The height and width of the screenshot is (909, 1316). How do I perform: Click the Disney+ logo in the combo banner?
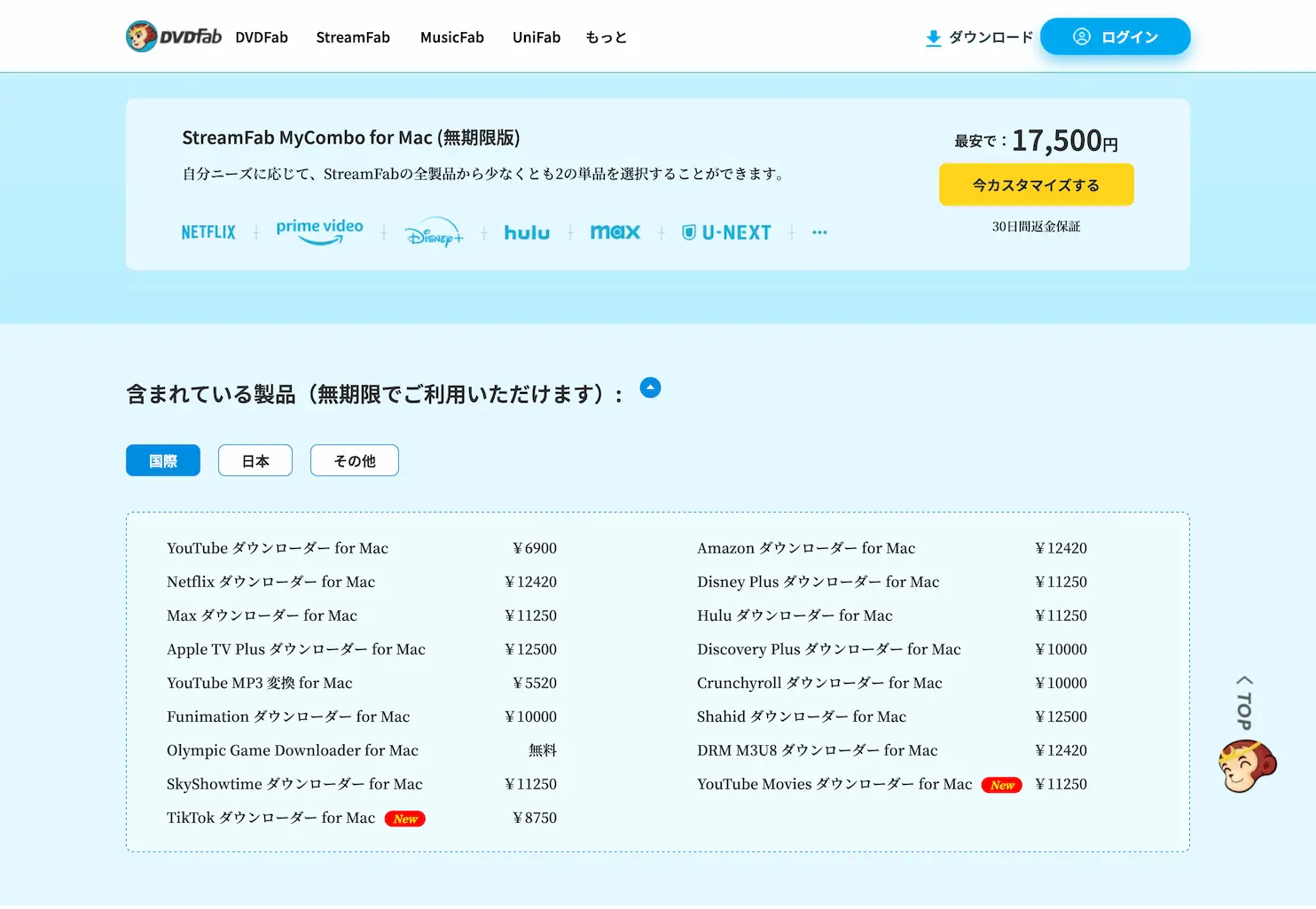(x=434, y=232)
